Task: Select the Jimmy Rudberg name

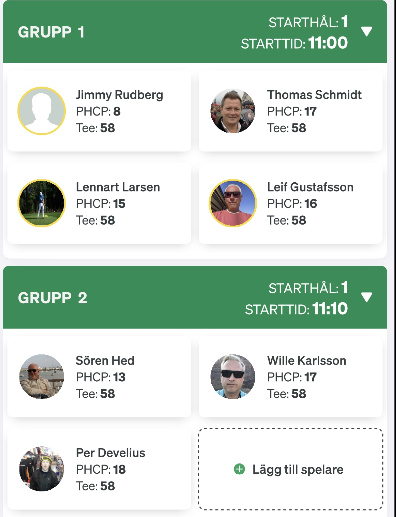Action: click(120, 95)
